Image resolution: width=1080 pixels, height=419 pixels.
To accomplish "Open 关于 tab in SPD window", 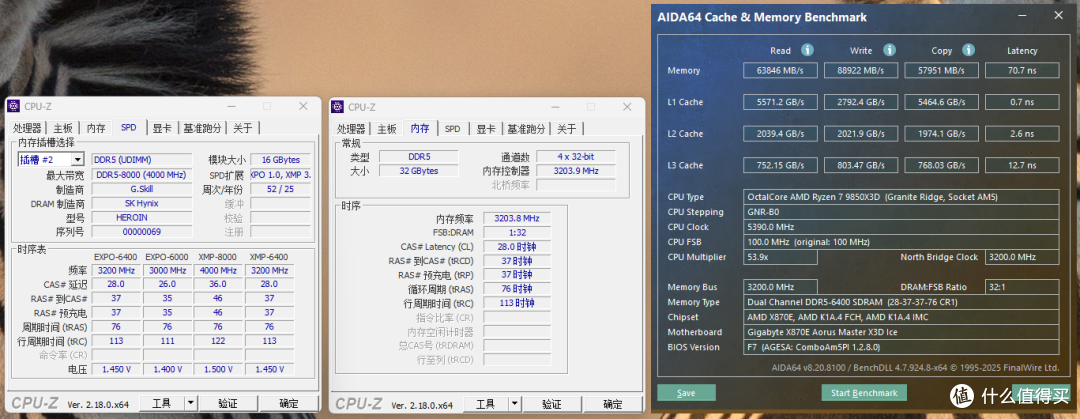I will click(x=242, y=128).
